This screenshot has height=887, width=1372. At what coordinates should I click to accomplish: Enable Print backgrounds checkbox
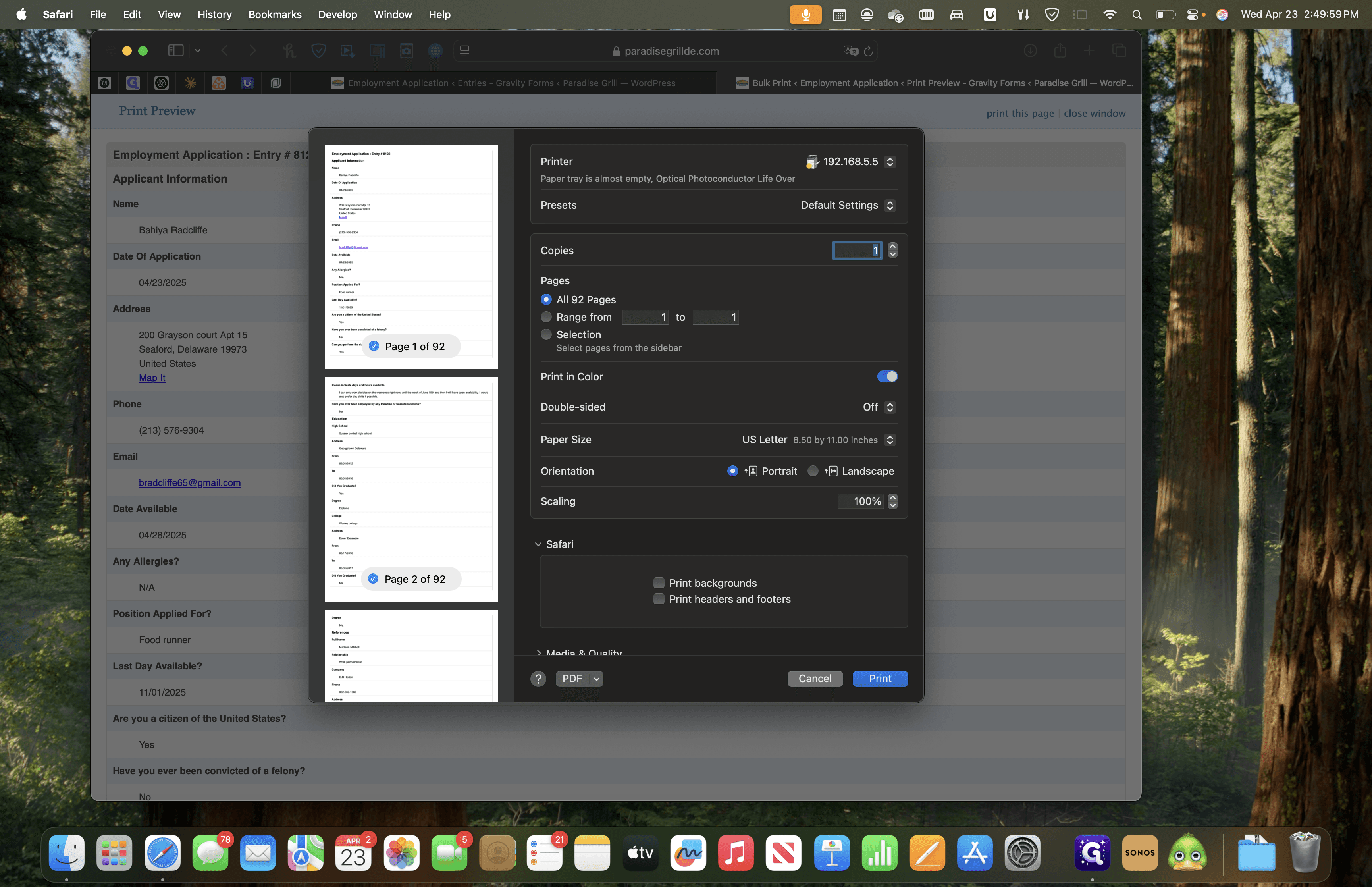pos(659,583)
